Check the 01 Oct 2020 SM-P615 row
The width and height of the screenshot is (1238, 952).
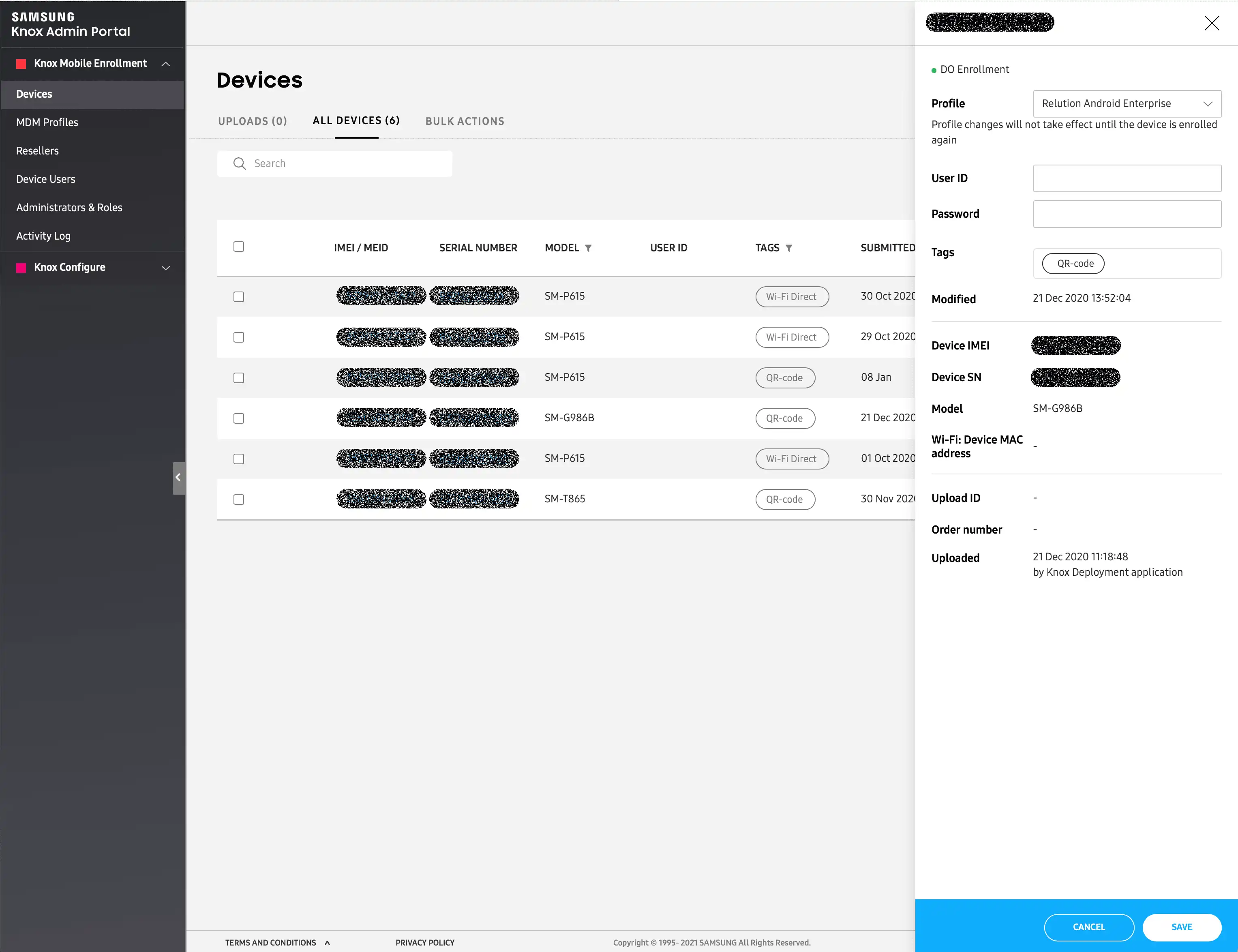[x=238, y=459]
